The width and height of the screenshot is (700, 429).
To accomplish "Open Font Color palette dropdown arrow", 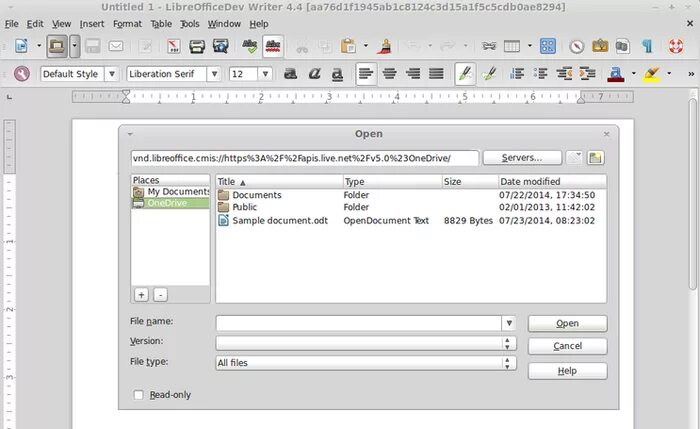I will point(633,73).
